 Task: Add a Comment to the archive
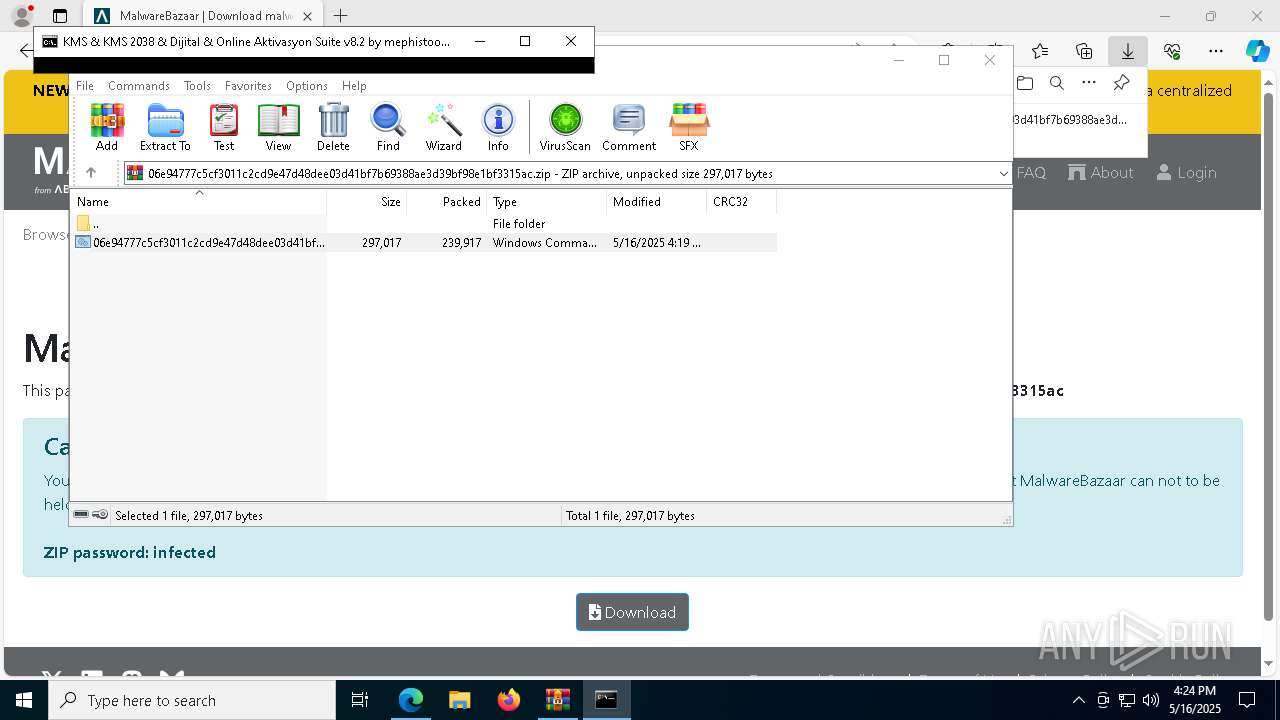tap(629, 127)
